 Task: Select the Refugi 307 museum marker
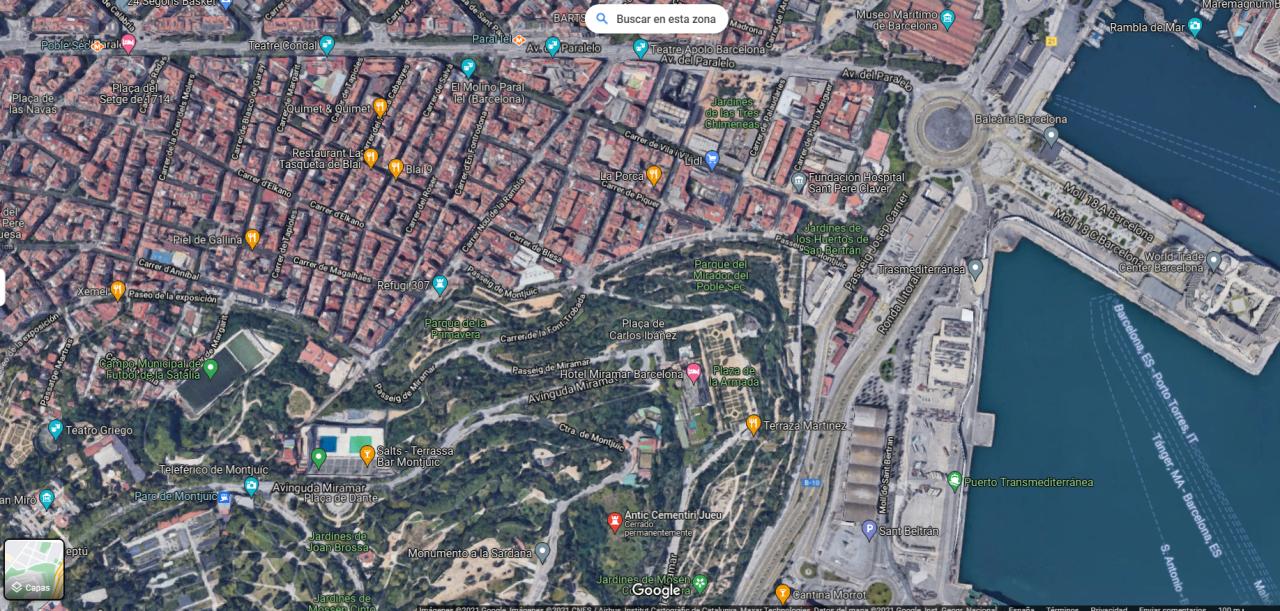pyautogui.click(x=439, y=285)
